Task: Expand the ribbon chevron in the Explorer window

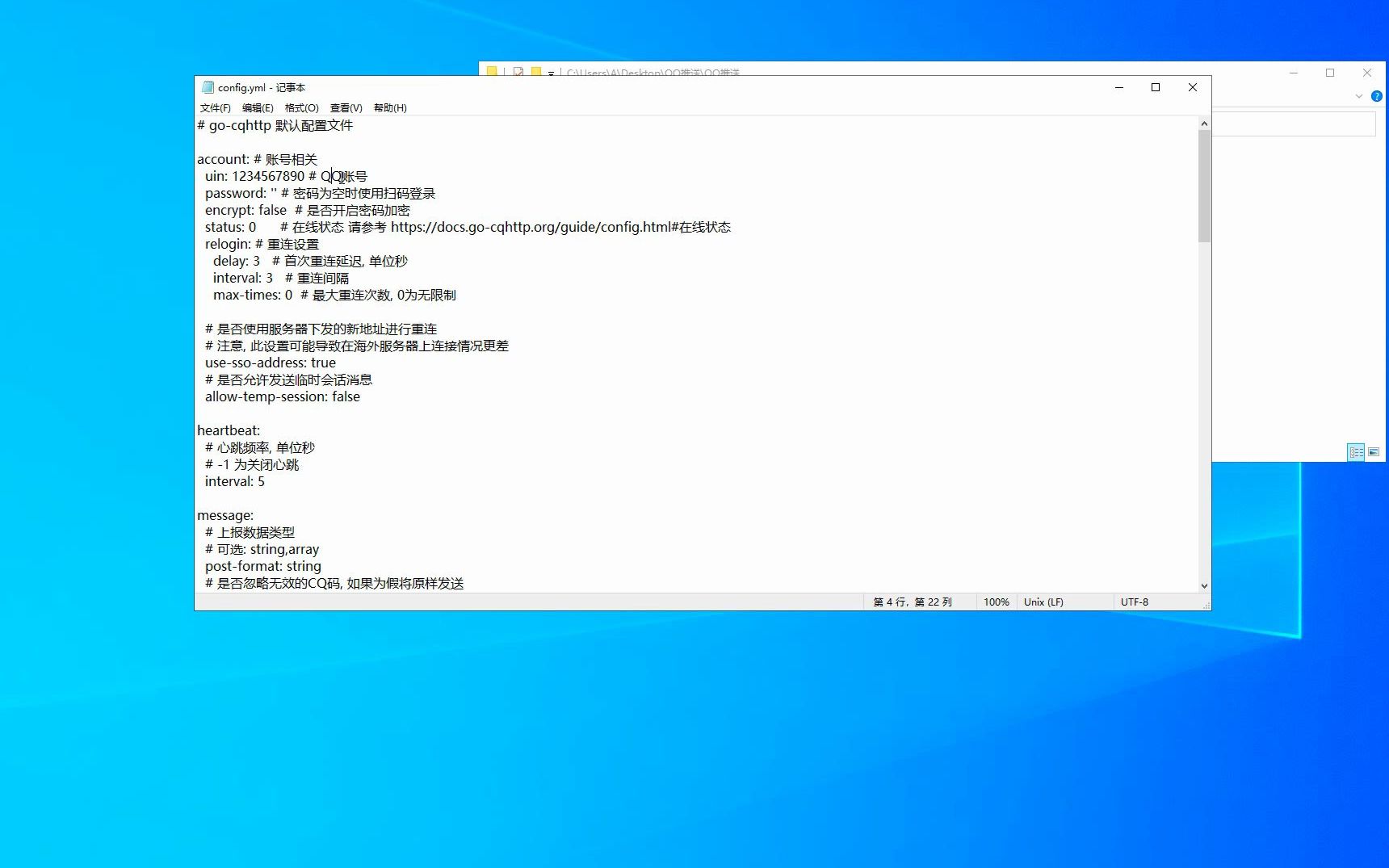Action: [x=1359, y=96]
